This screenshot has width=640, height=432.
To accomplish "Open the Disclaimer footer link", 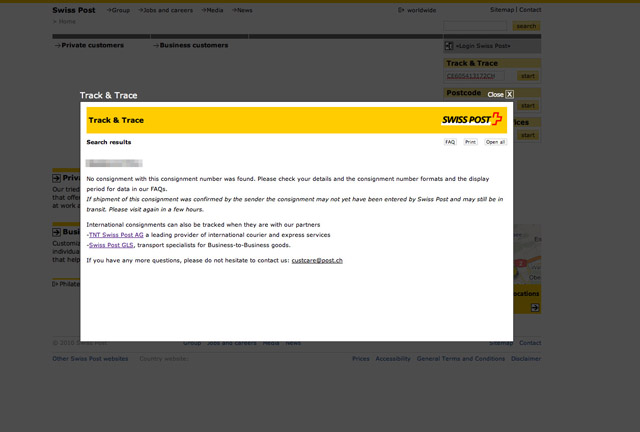I will click(526, 359).
